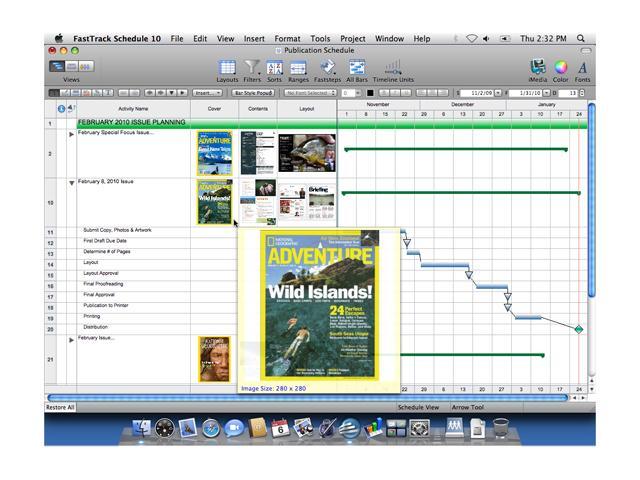Open the Insert... dropdown
Image resolution: width=640 pixels, height=480 pixels.
pyautogui.click(x=209, y=93)
